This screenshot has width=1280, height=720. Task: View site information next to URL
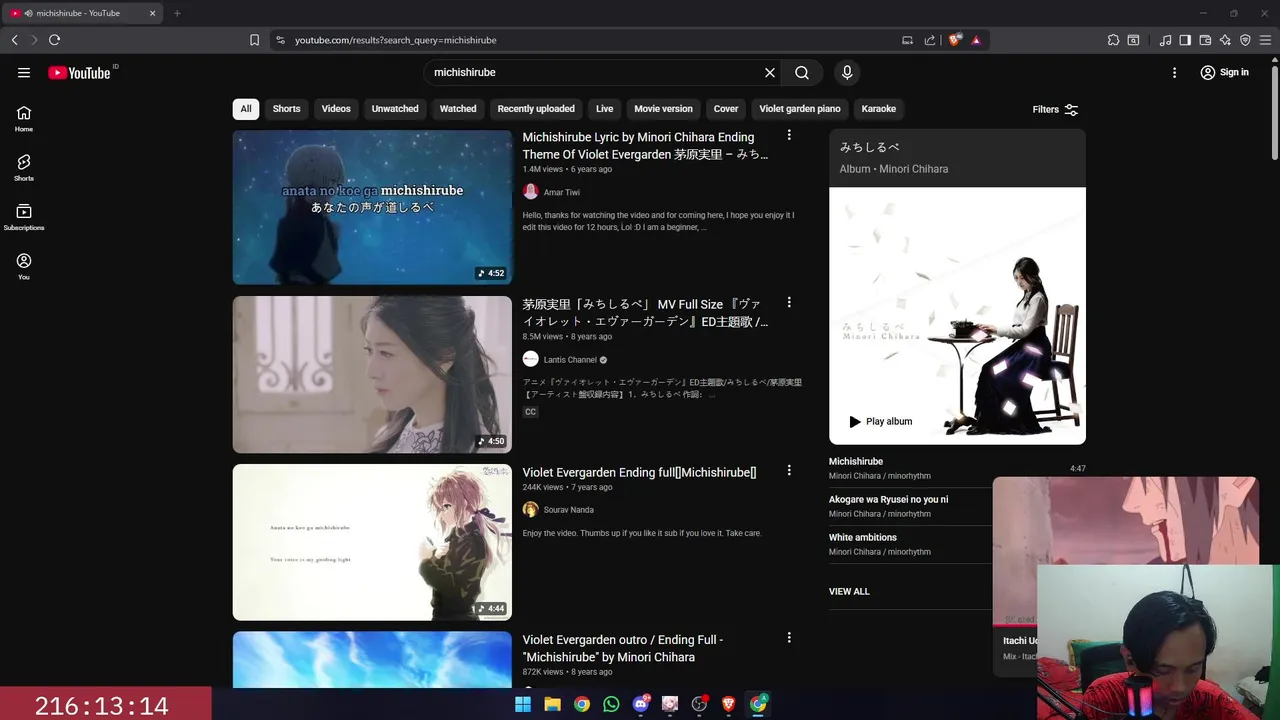pos(280,40)
